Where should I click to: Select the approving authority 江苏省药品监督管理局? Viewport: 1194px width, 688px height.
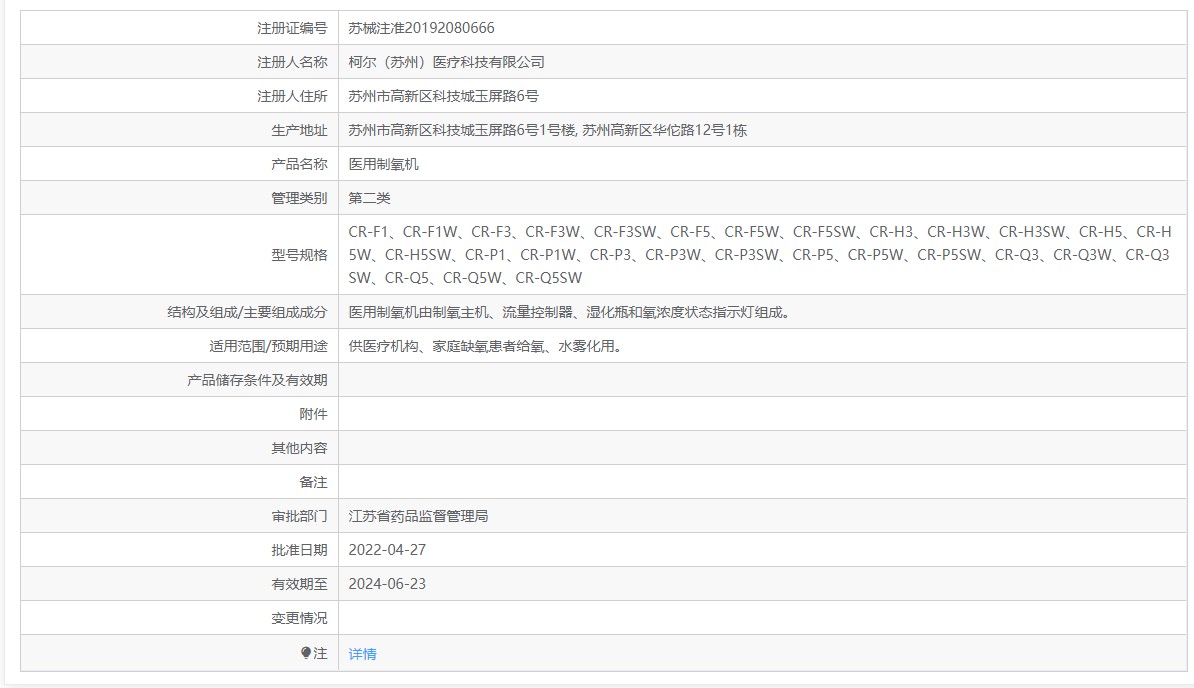(418, 516)
